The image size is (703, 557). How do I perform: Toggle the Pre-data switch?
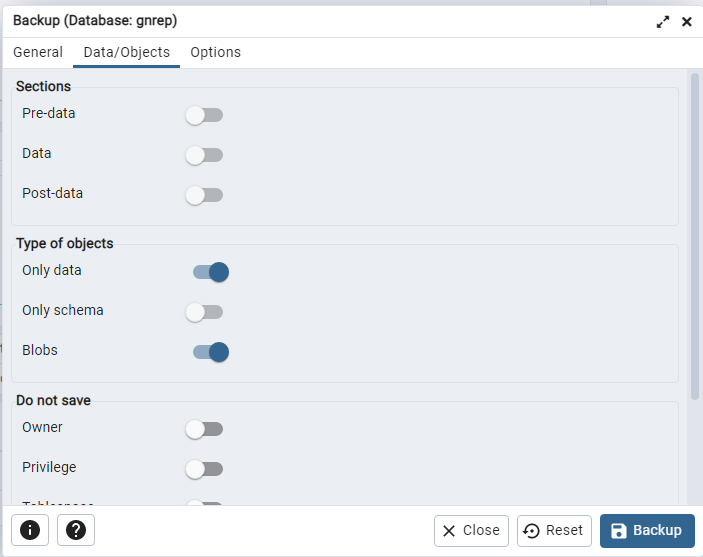(x=204, y=115)
